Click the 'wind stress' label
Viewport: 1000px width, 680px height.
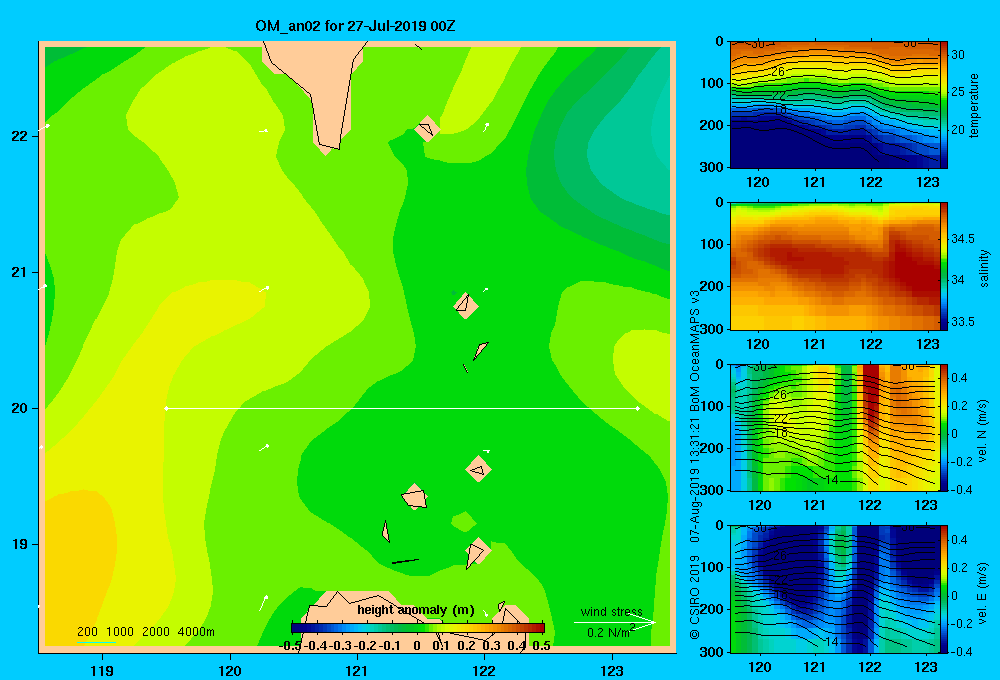point(611,612)
